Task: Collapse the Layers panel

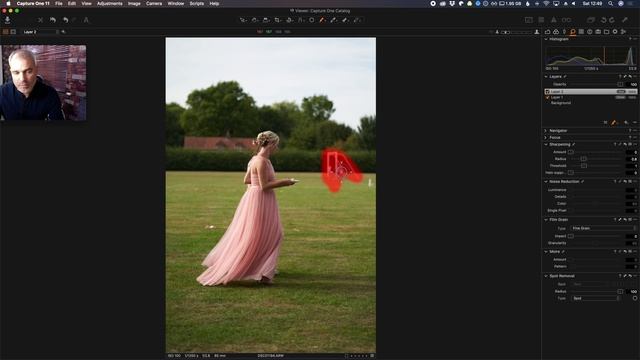Action: point(546,77)
